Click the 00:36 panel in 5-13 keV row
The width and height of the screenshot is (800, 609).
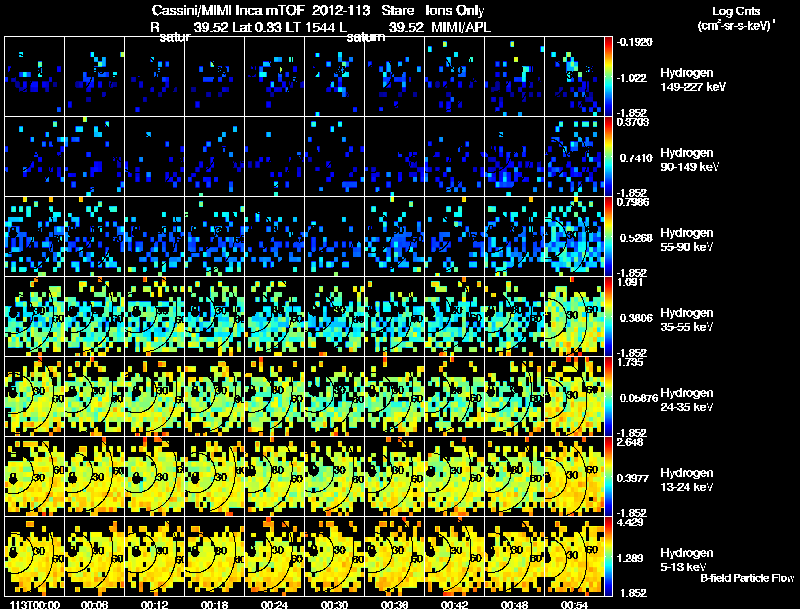(394, 556)
